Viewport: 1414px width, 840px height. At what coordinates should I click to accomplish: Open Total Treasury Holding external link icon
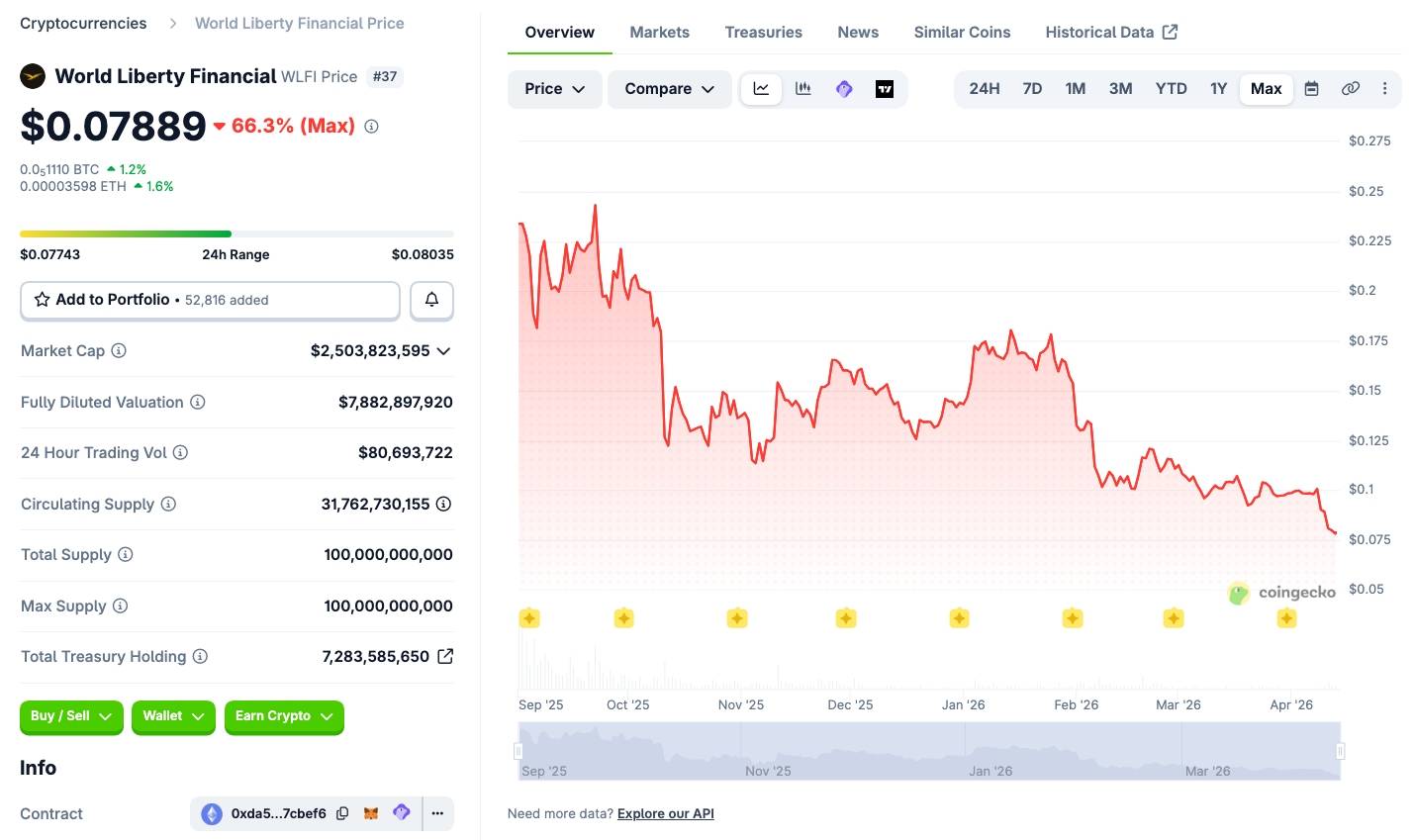tap(445, 656)
